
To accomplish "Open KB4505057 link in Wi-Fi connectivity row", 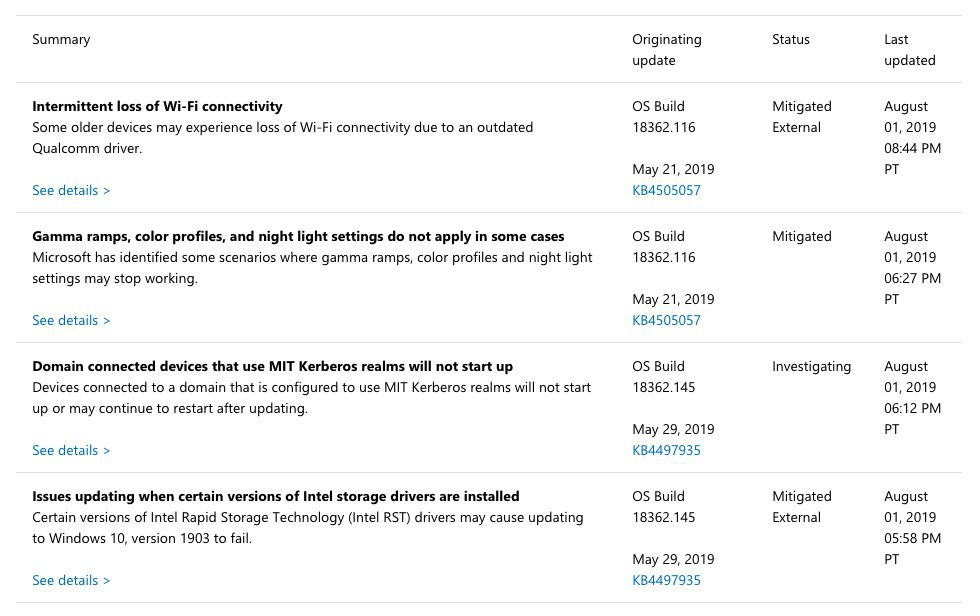I will point(666,190).
